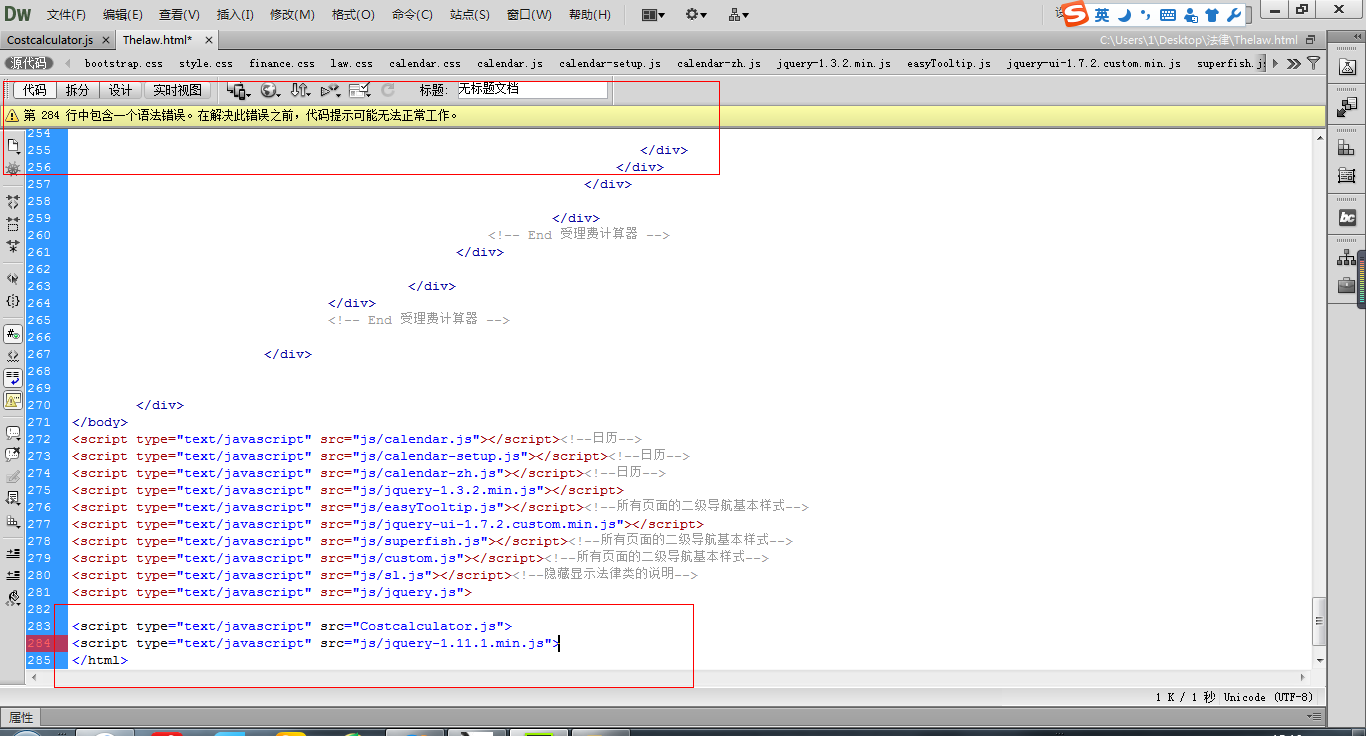The image size is (1366, 736).
Task: Open the workspace layout dropdown
Action: (653, 15)
